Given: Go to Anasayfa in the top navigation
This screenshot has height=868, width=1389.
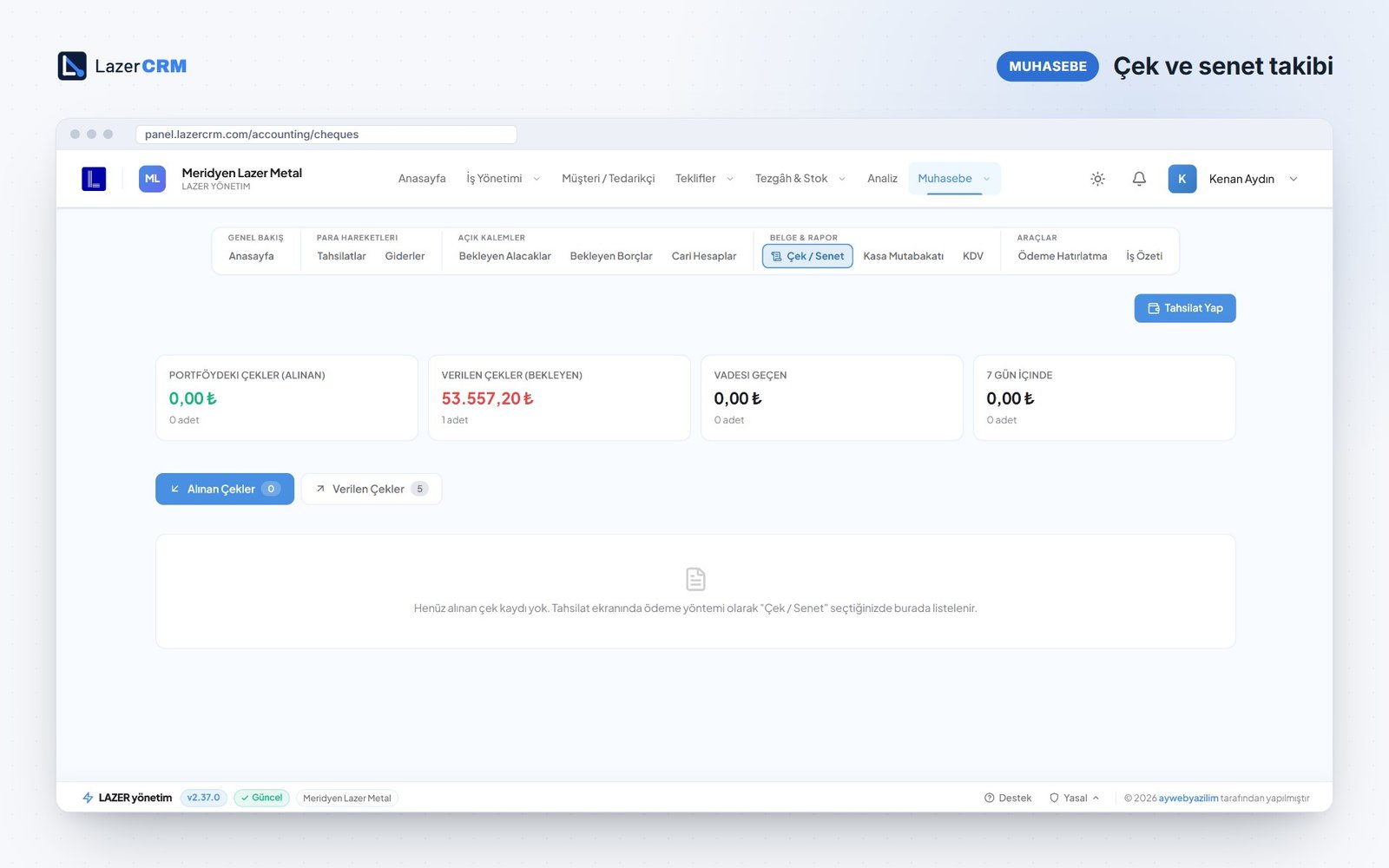Looking at the screenshot, I should pos(422,179).
